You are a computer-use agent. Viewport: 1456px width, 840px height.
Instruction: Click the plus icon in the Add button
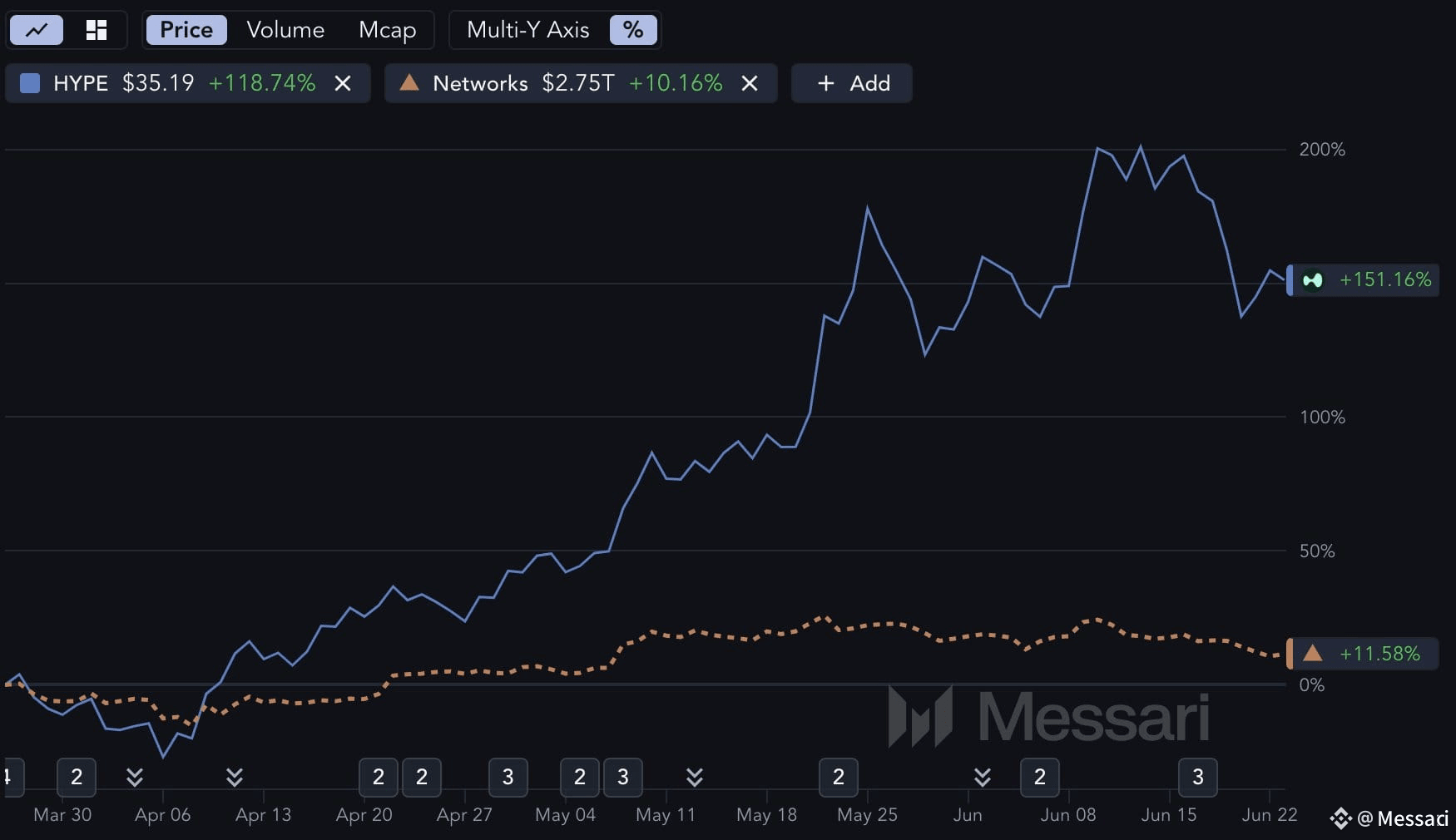[825, 83]
